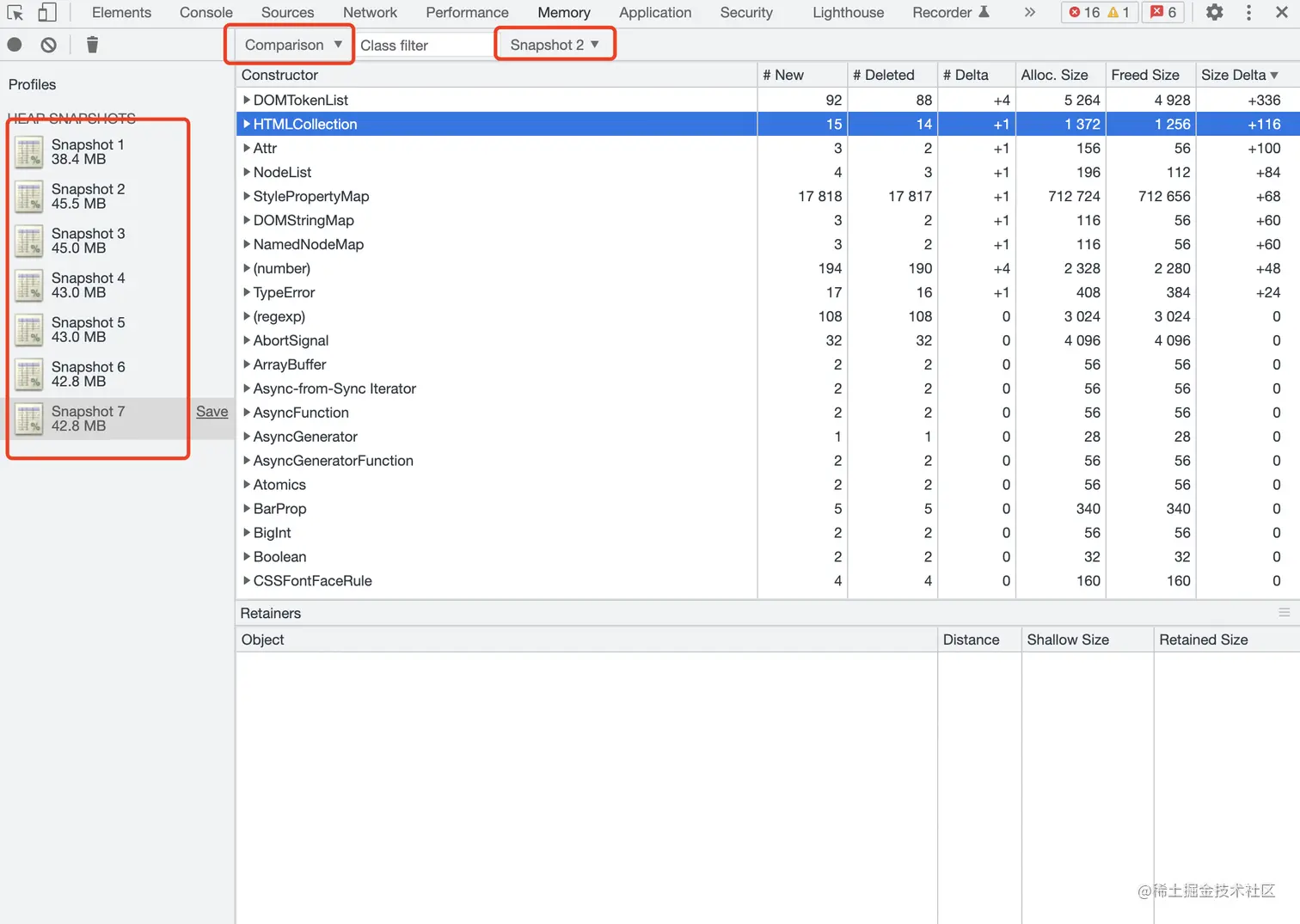Open the Snapshot 2 base snapshot dropdown
The image size is (1300, 924).
point(555,45)
